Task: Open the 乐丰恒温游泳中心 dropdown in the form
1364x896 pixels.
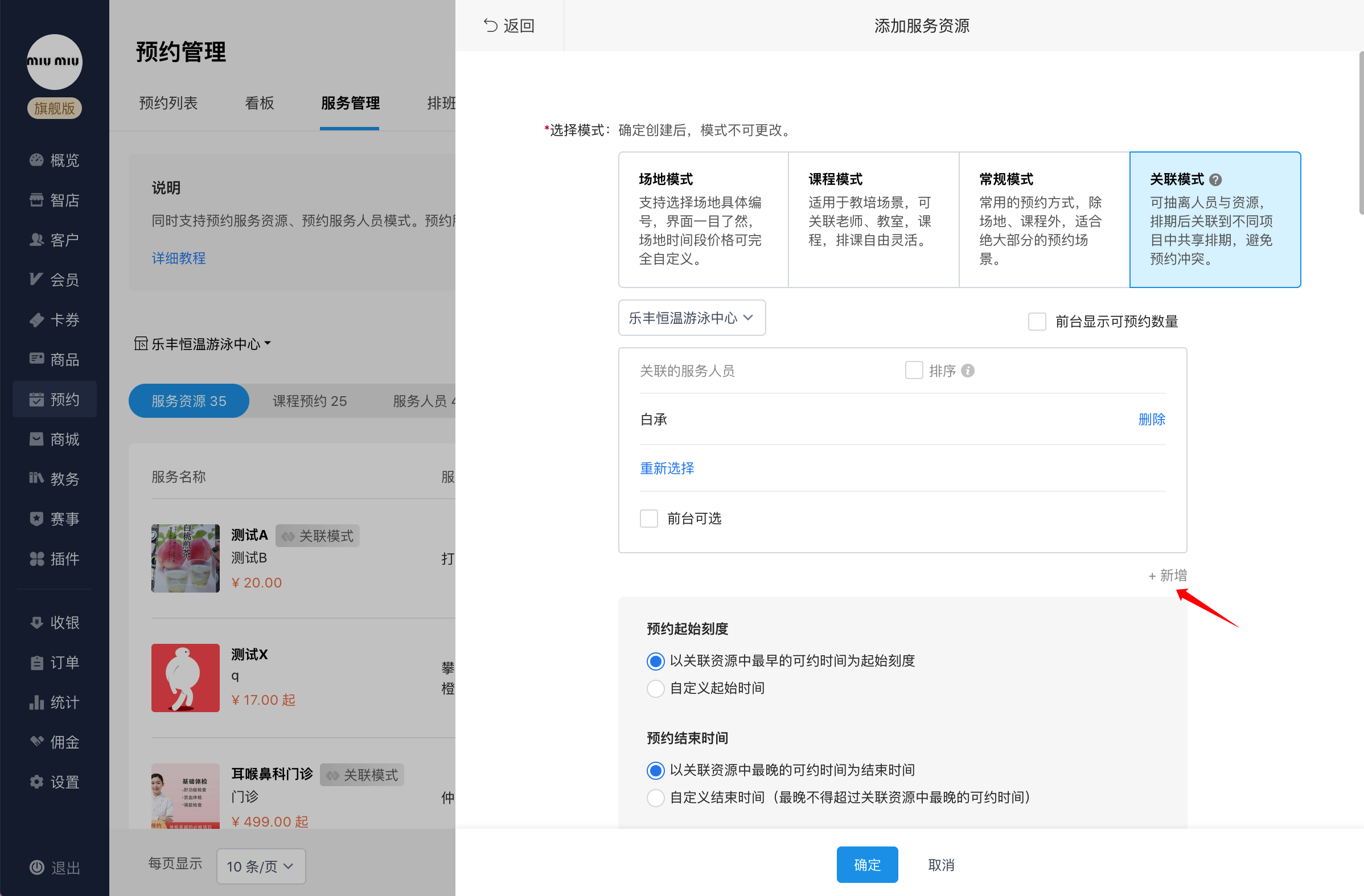Action: pyautogui.click(x=692, y=318)
